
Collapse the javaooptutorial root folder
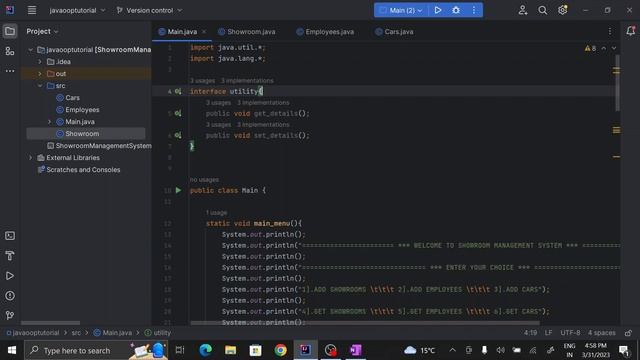31,50
